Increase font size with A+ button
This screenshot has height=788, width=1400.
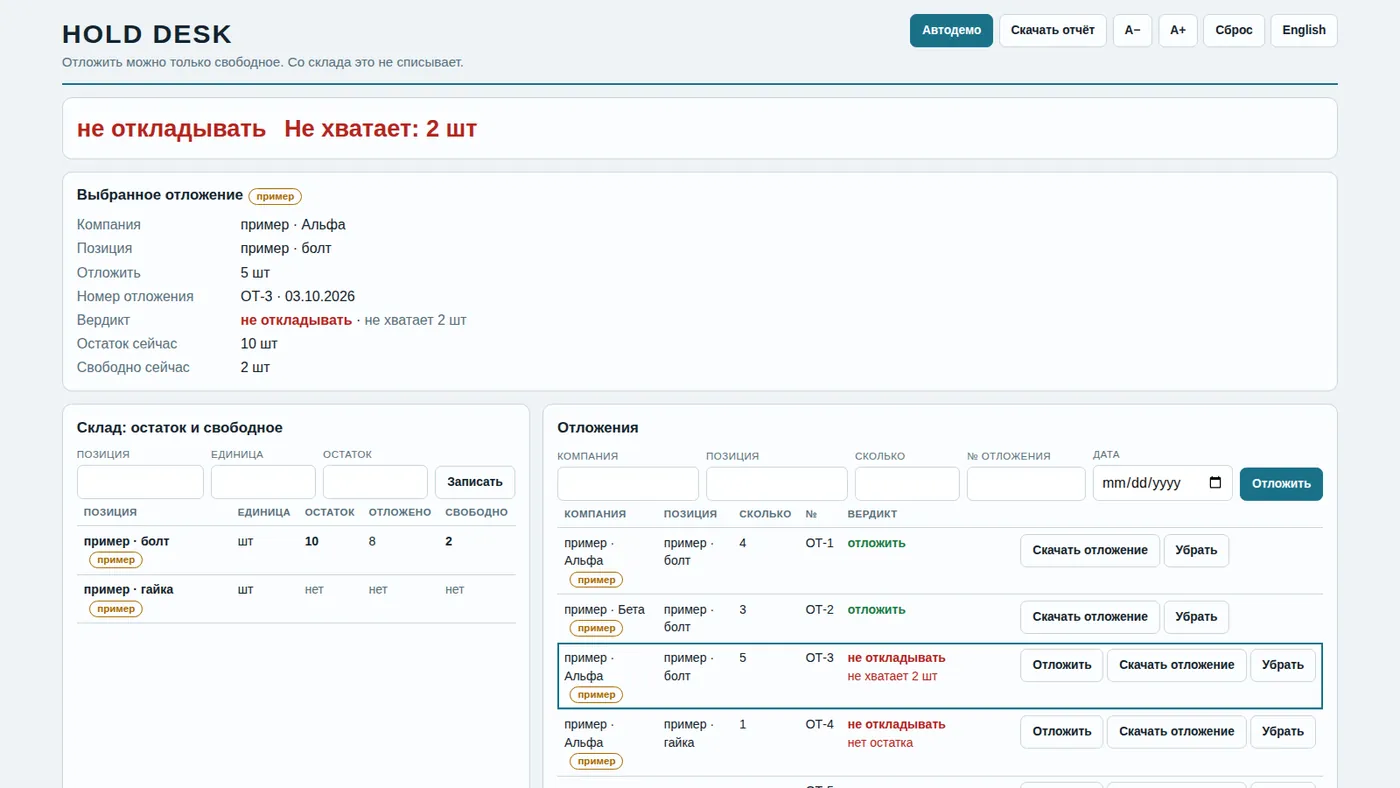coord(1178,30)
